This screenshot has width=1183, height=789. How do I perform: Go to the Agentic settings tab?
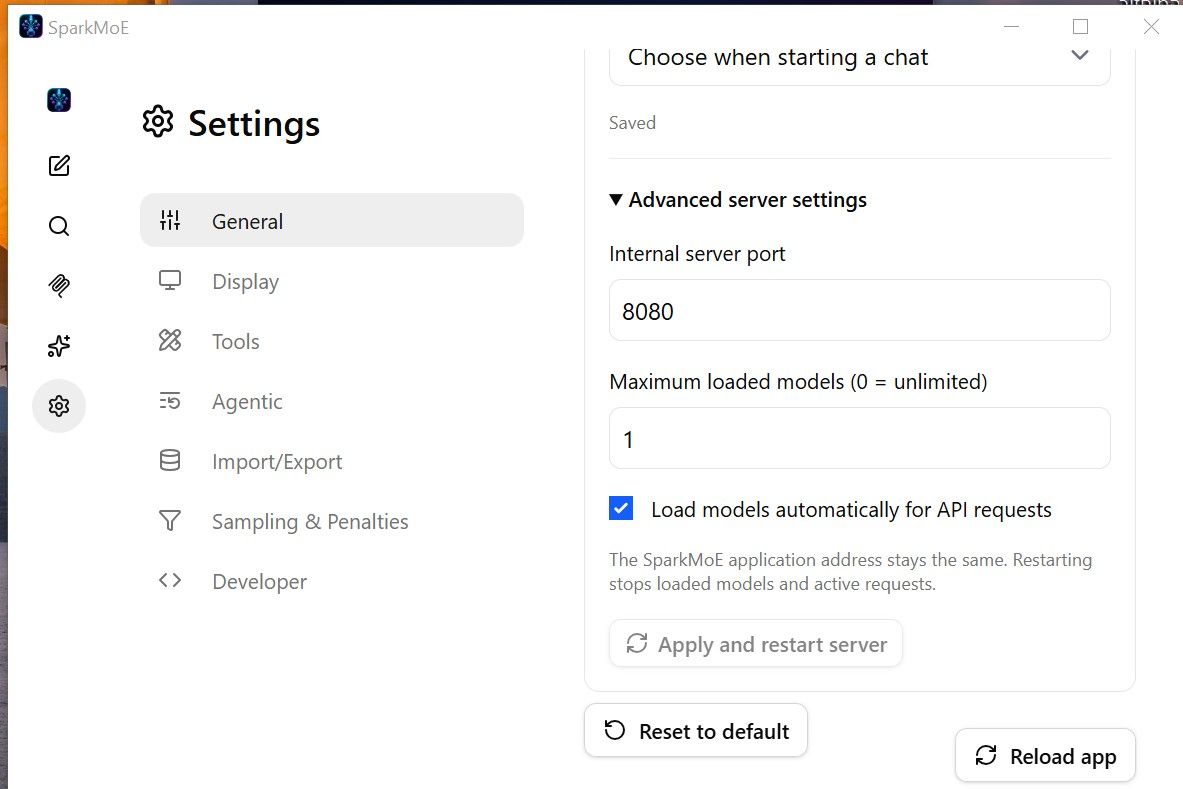point(332,401)
